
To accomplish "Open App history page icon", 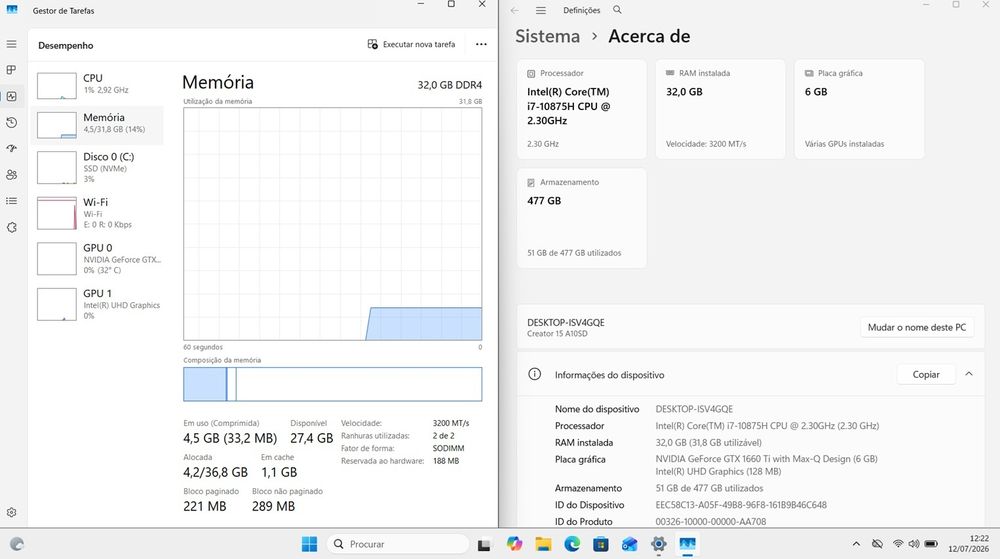I will click(x=11, y=122).
